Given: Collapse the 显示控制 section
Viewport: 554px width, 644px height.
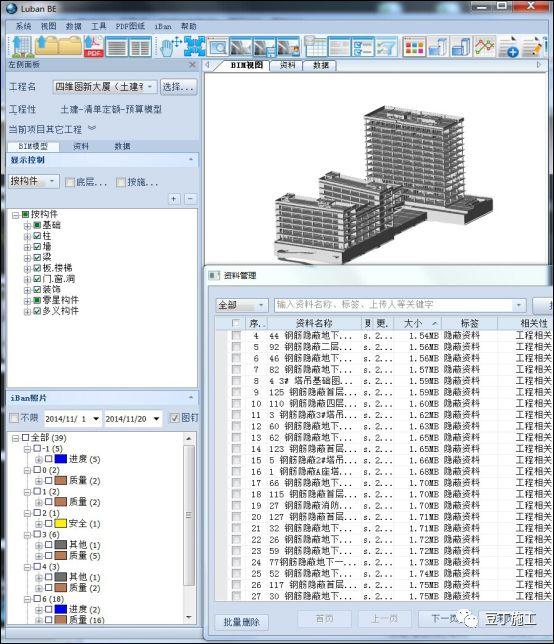Looking at the screenshot, I should tap(191, 159).
